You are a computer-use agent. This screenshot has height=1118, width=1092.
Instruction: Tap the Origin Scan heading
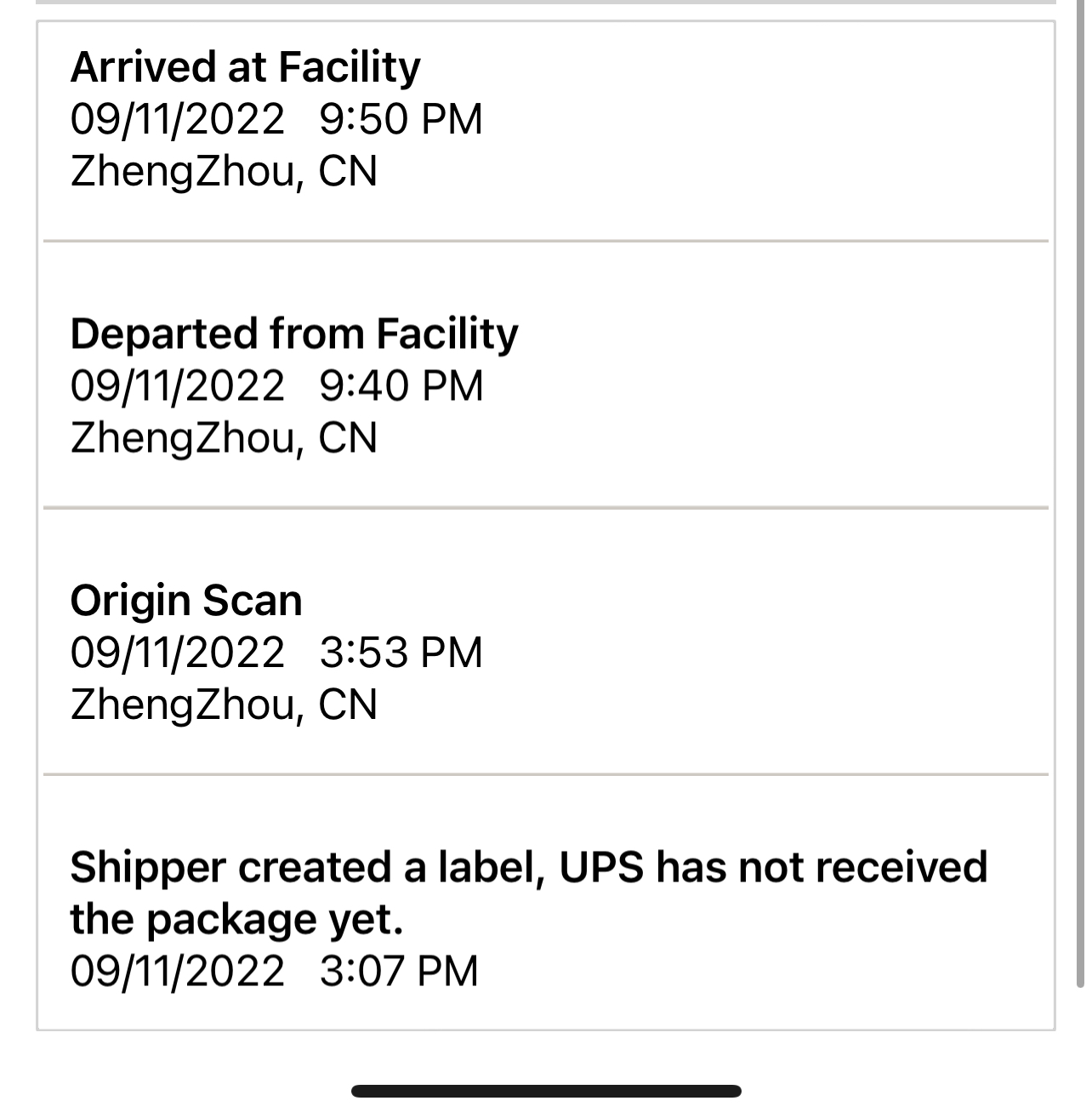(x=186, y=601)
